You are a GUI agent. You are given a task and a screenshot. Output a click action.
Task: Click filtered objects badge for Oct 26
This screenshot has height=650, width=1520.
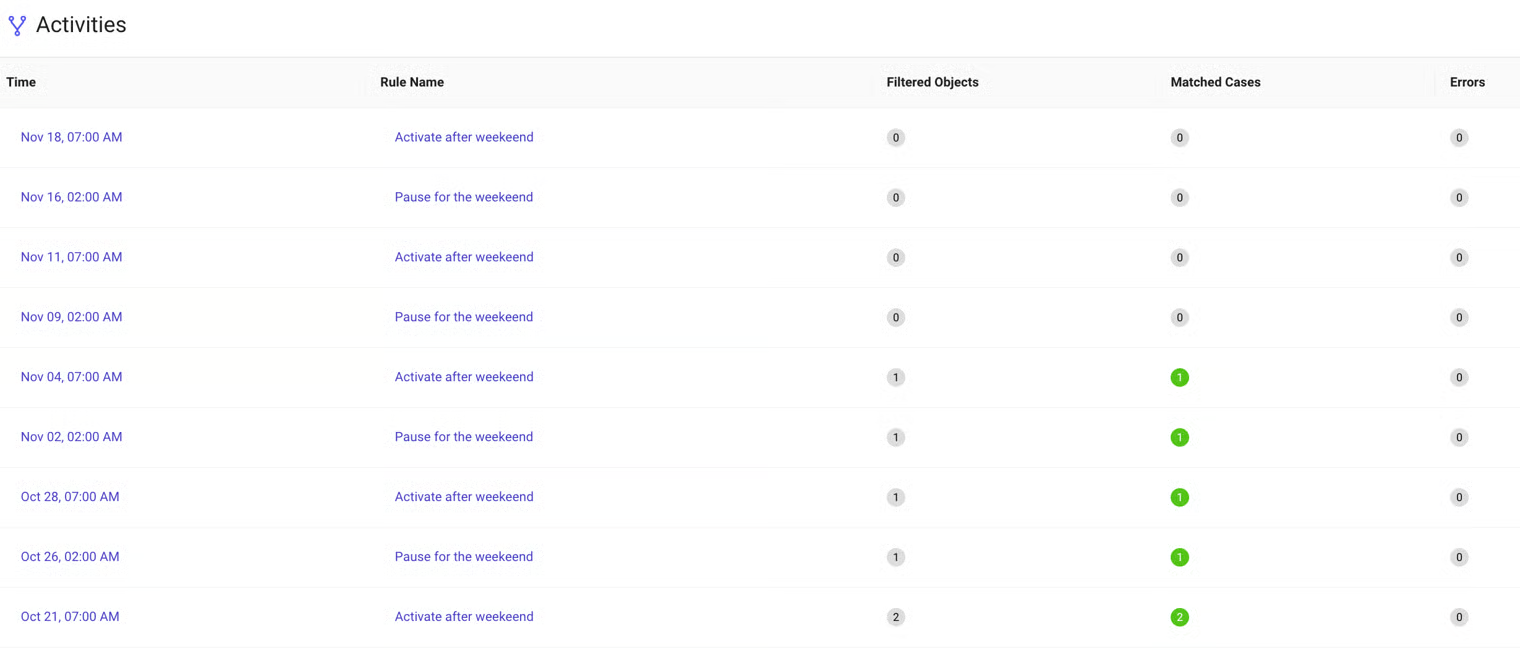[895, 557]
